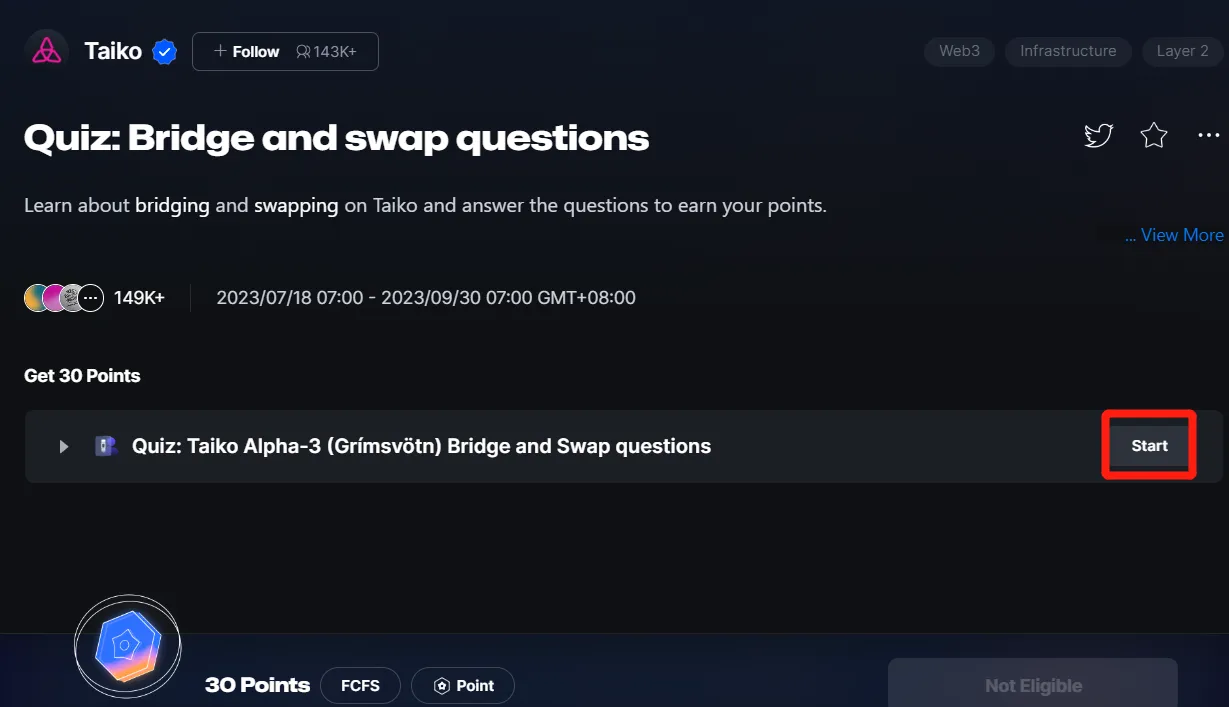Click the Not Eligible button
This screenshot has height=707, width=1229.
1033,685
